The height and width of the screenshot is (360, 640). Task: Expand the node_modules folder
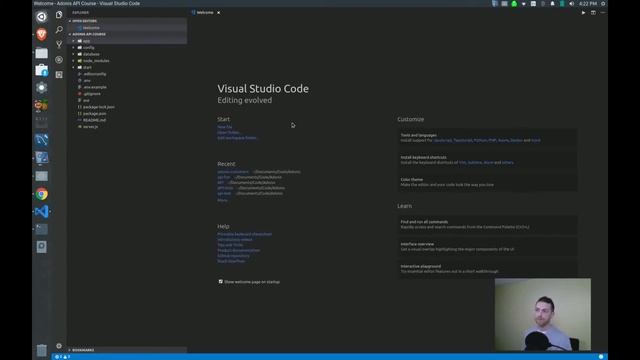(128, 60)
